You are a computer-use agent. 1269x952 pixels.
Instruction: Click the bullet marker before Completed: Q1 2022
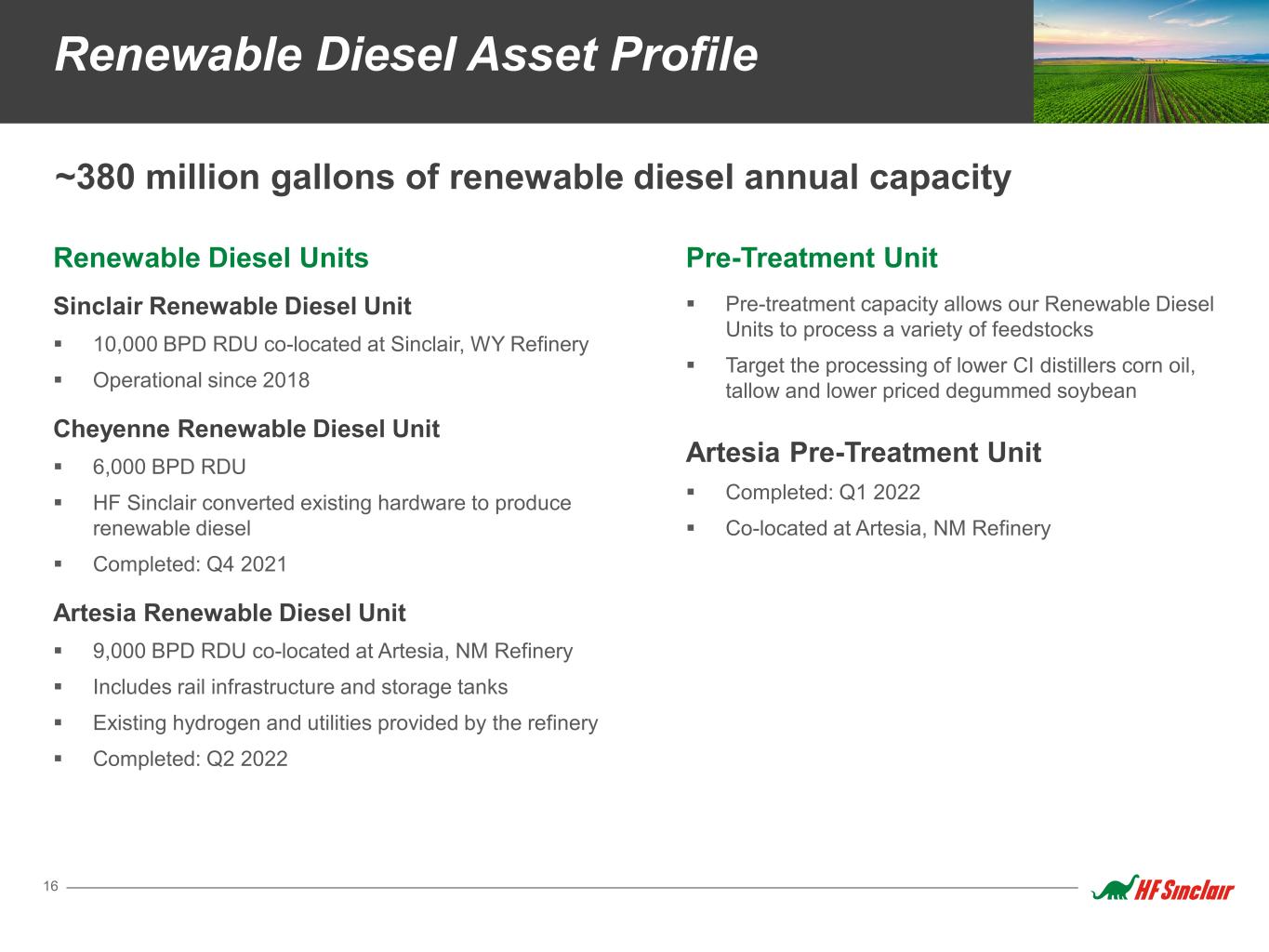(x=691, y=492)
